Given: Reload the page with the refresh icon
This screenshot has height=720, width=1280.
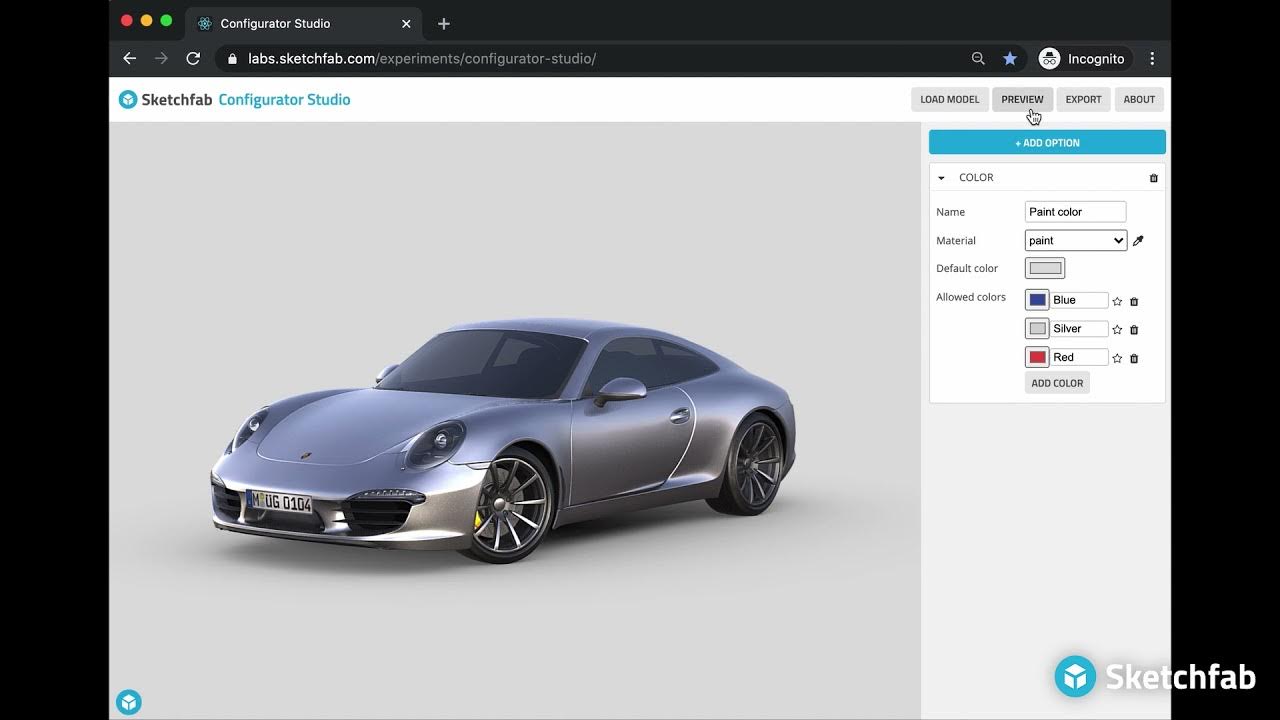Looking at the screenshot, I should (x=193, y=58).
